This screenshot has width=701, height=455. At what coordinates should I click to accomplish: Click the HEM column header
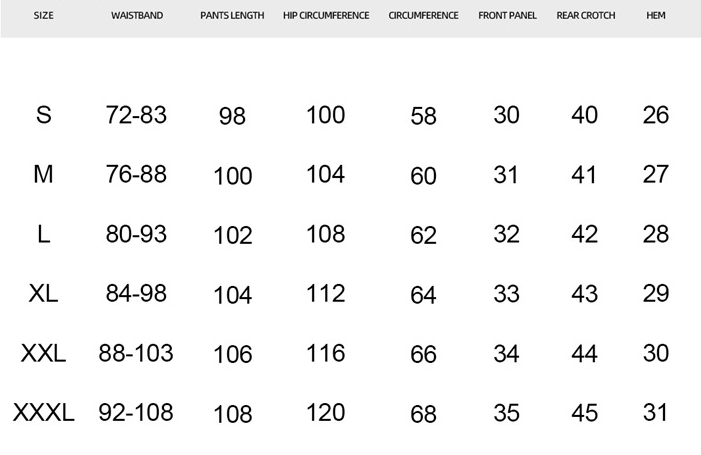656,16
